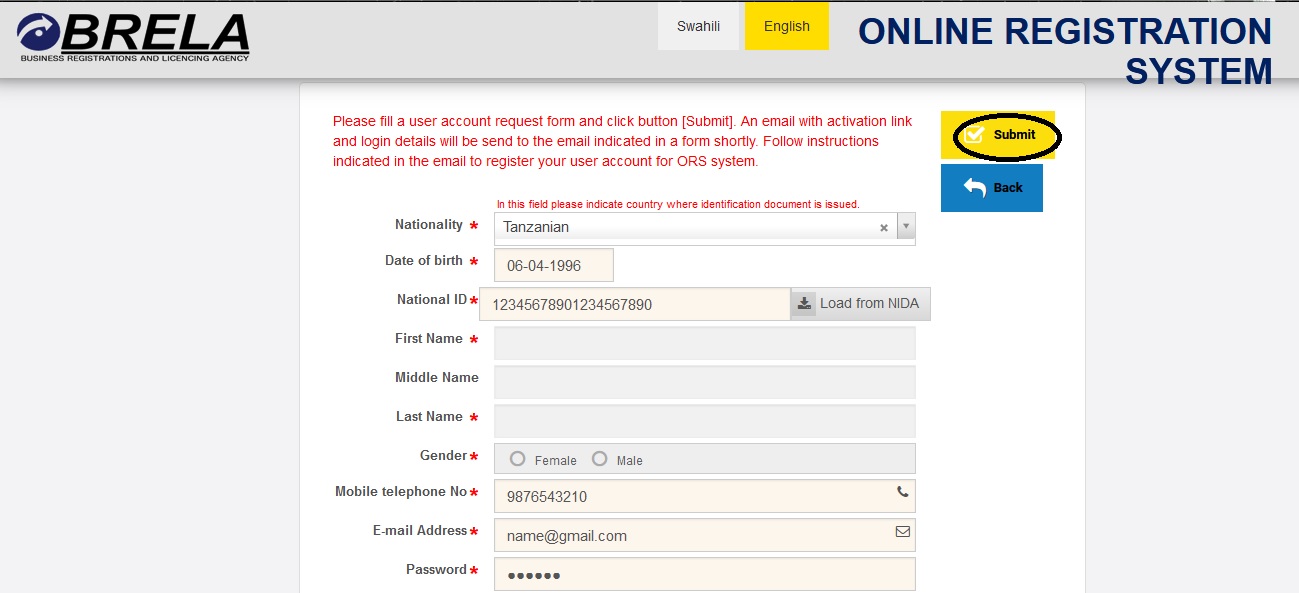Focus the Middle Name text field

[x=704, y=382]
